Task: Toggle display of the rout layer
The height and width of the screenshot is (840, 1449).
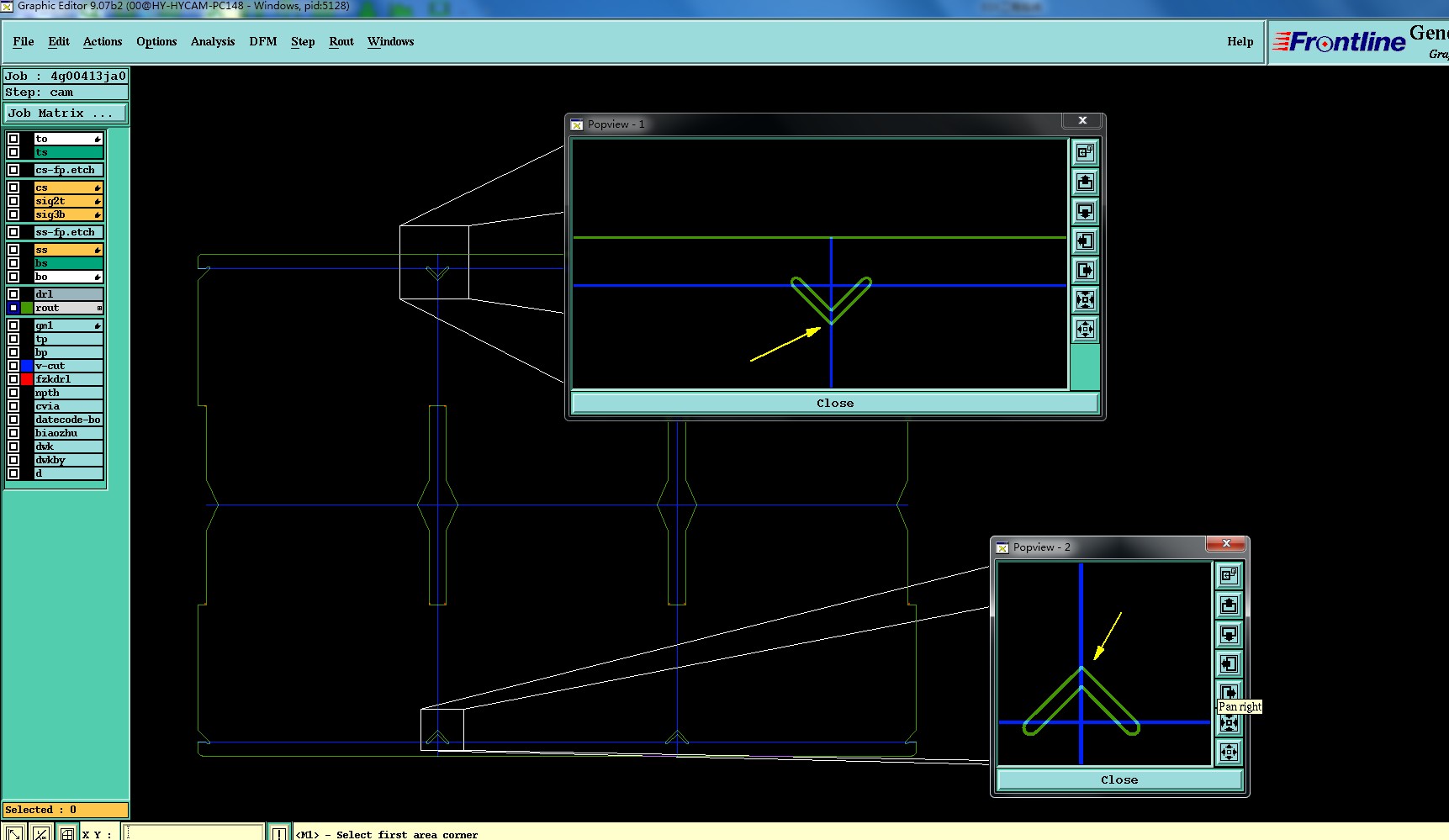Action: click(13, 308)
